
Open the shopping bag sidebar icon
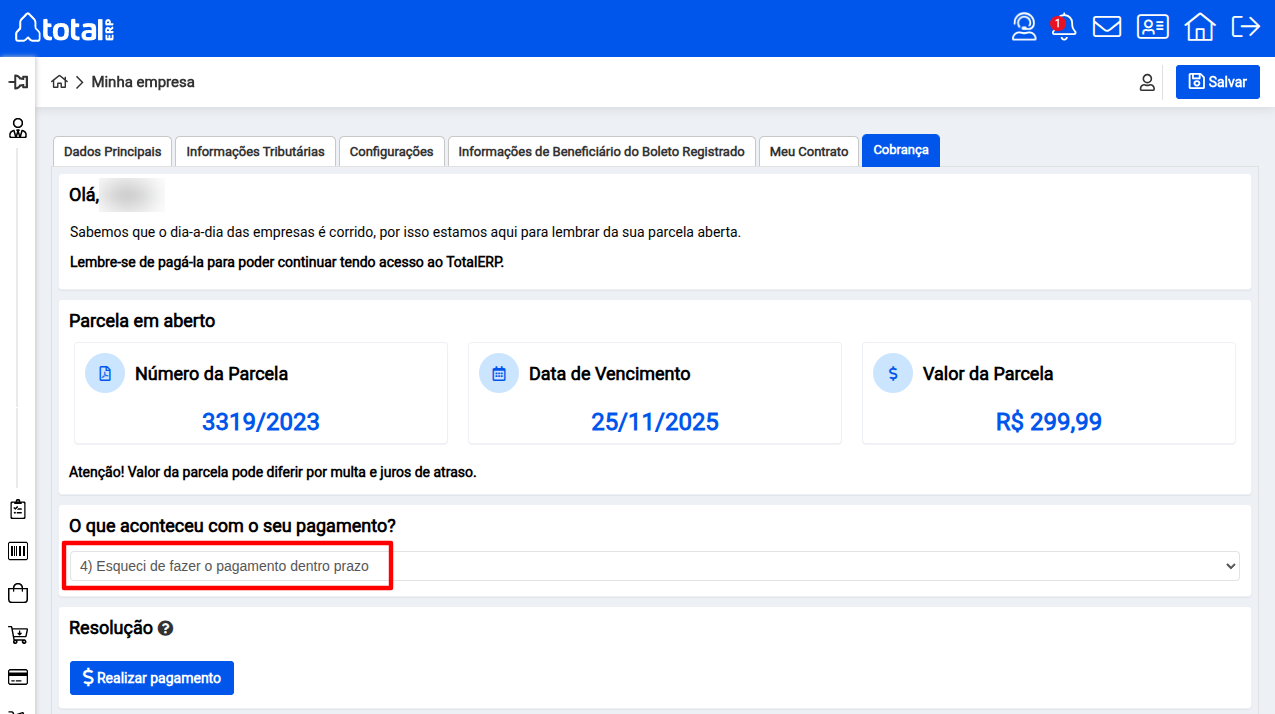[x=18, y=593]
